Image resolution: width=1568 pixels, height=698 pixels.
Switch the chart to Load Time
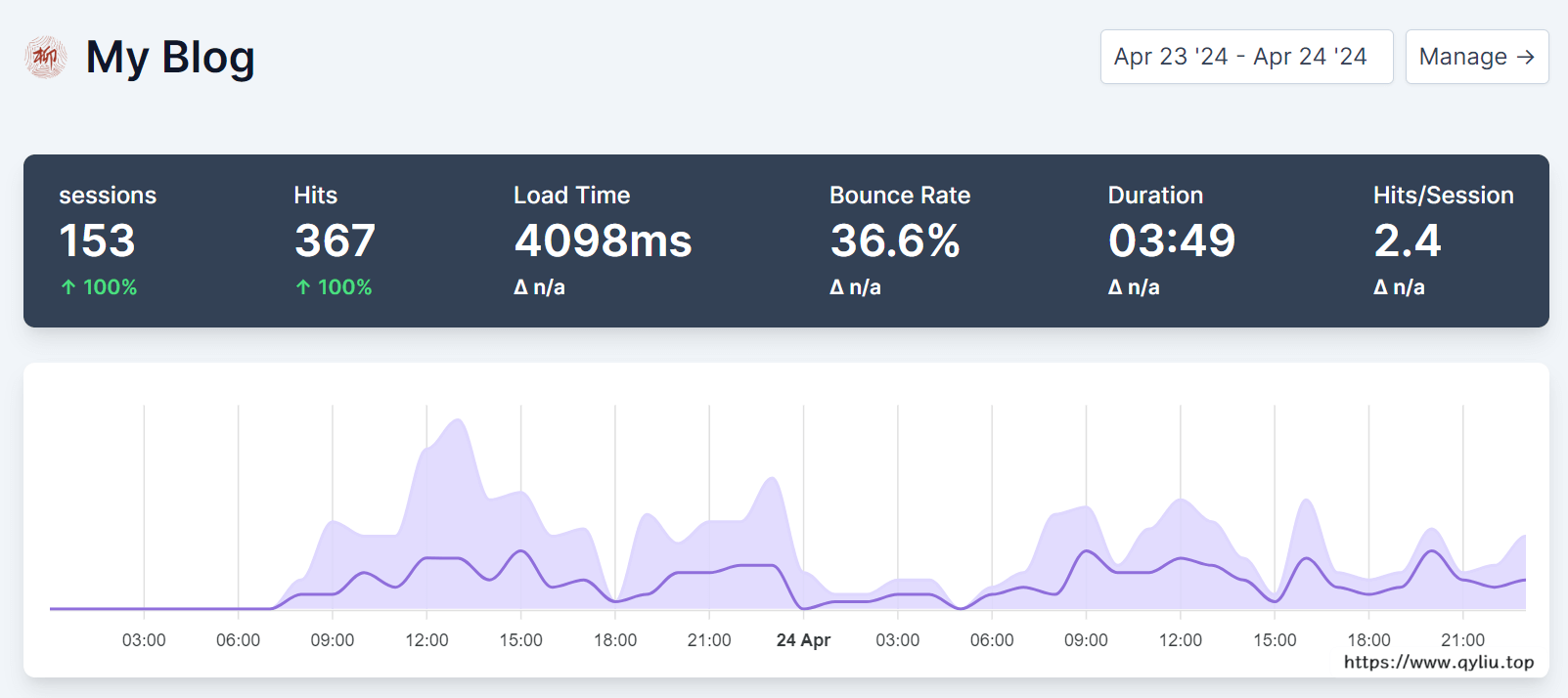pos(603,240)
